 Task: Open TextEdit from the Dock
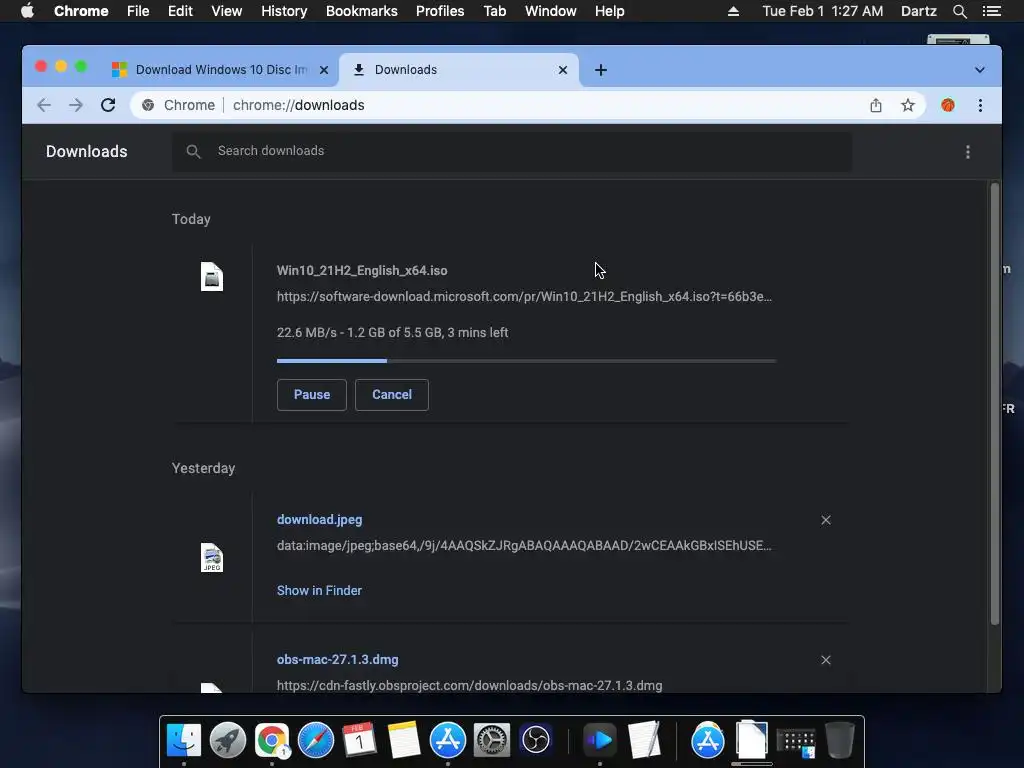[644, 740]
